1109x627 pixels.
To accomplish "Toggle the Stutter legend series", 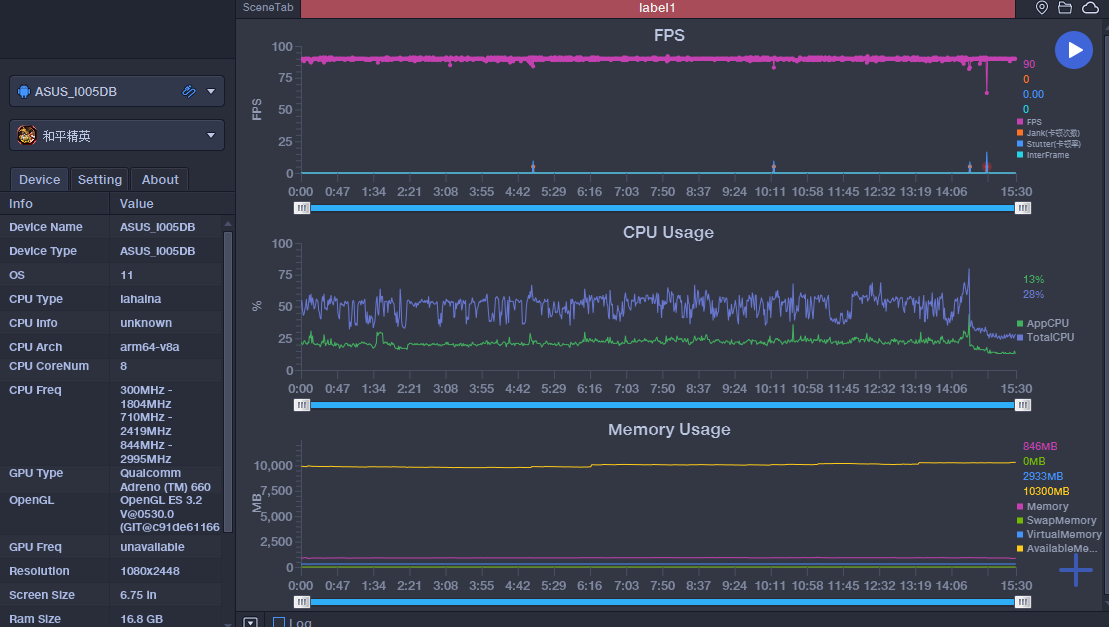I will [1048, 144].
